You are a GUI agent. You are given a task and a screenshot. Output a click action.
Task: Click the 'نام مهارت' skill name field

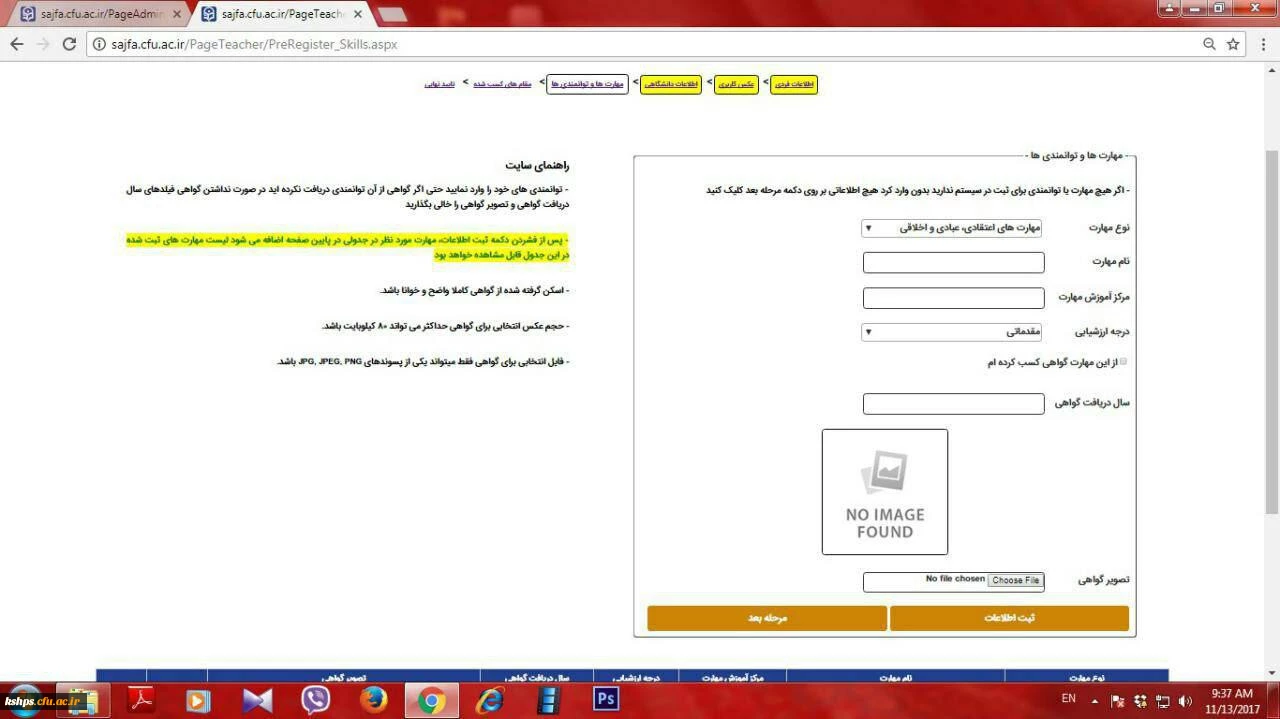953,263
